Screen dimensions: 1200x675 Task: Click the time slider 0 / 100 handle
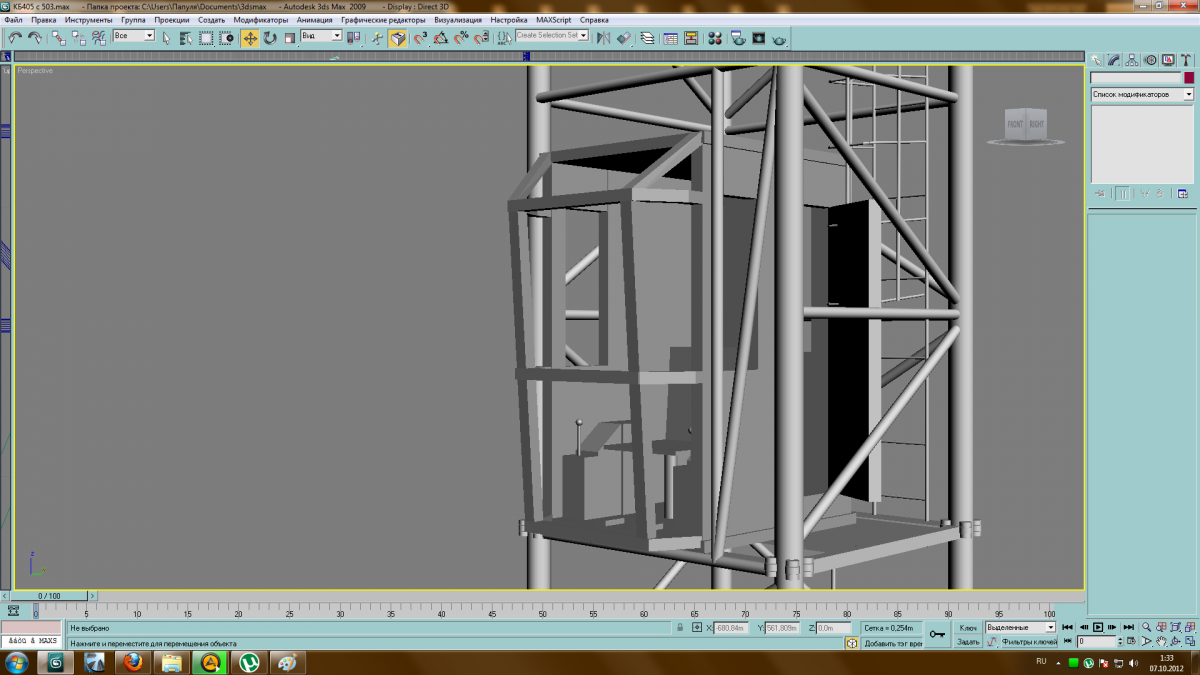coord(49,596)
